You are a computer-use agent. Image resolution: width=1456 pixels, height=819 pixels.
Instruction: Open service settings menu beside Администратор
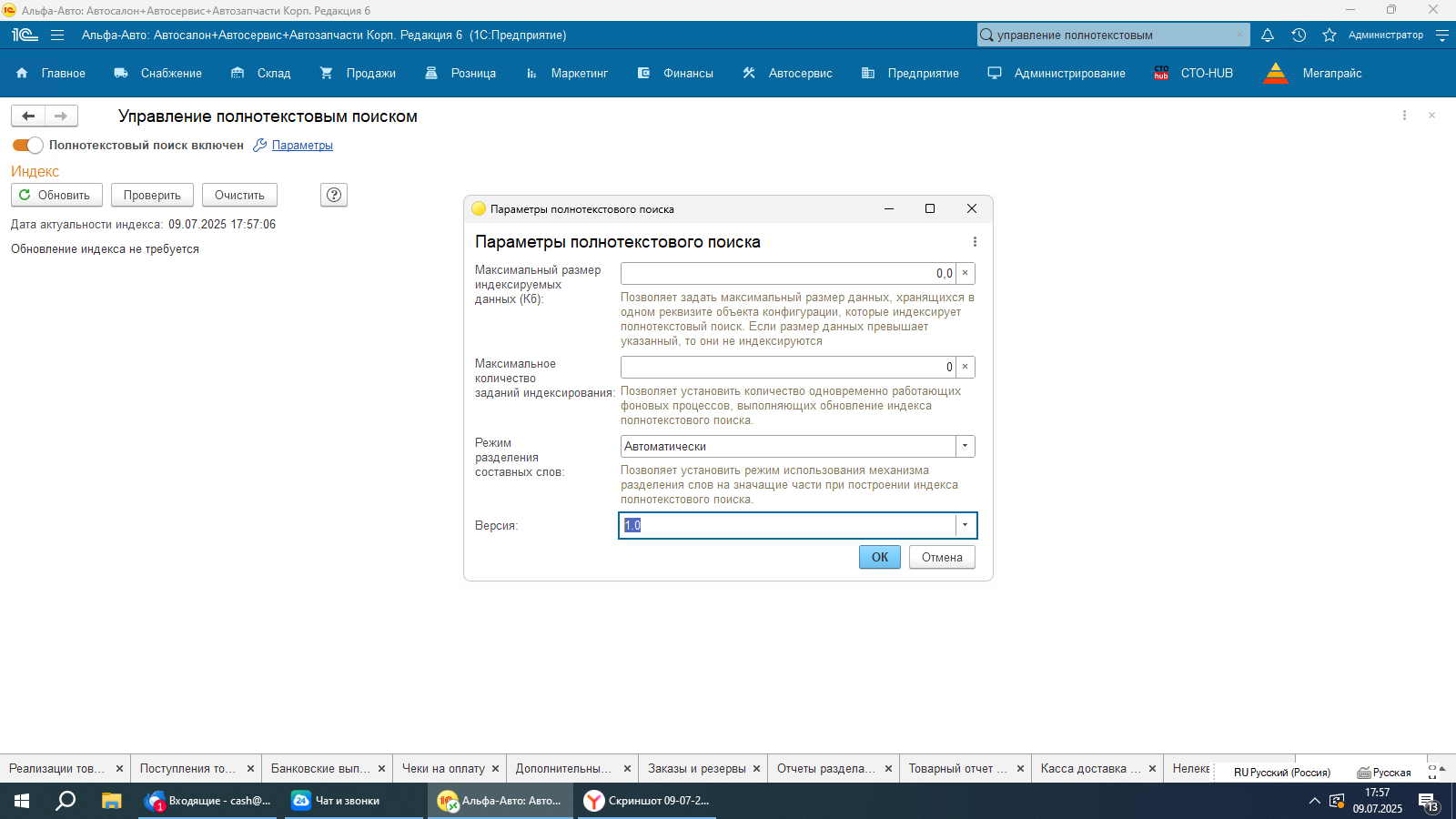[x=1442, y=35]
